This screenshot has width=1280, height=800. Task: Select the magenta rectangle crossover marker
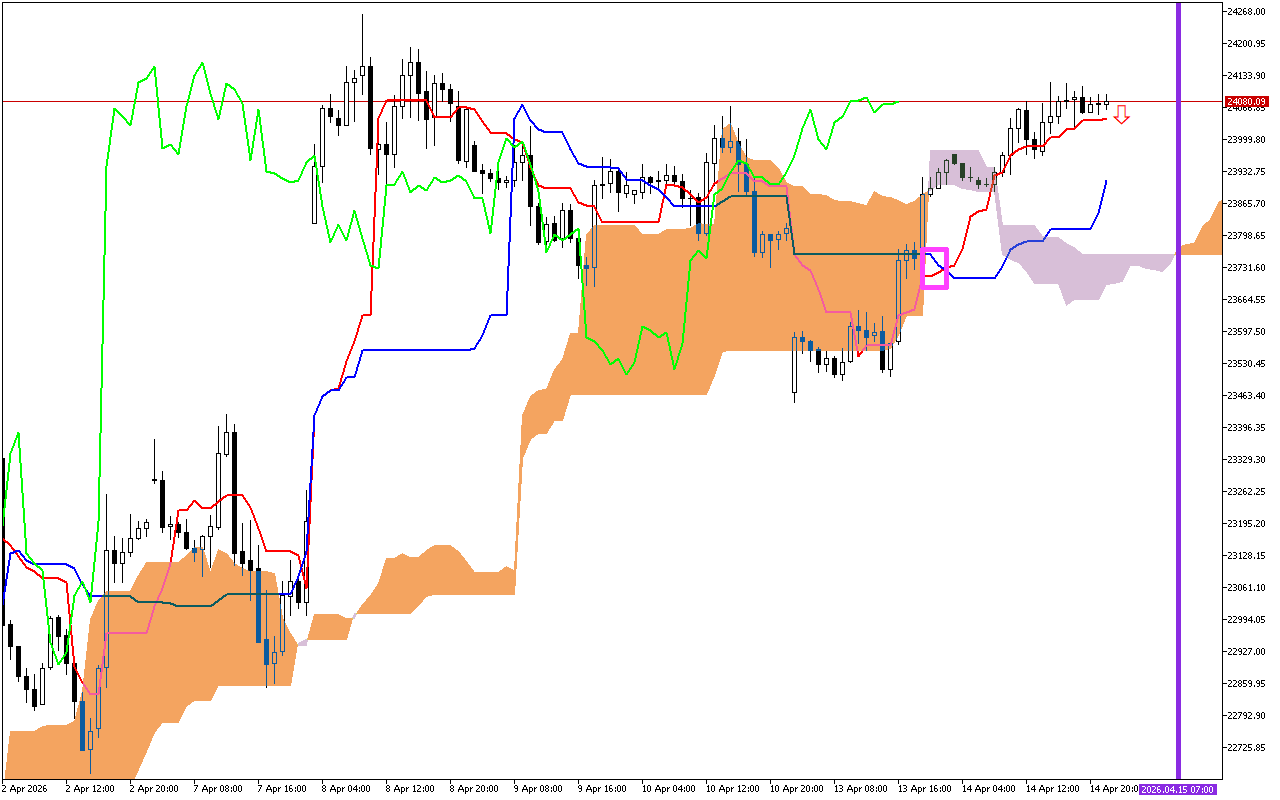pos(934,268)
